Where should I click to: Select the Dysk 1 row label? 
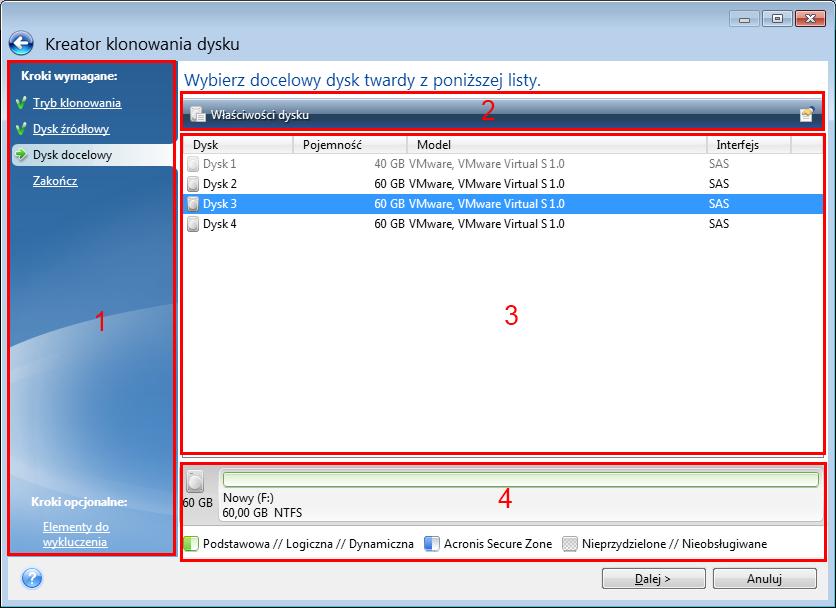click(220, 164)
